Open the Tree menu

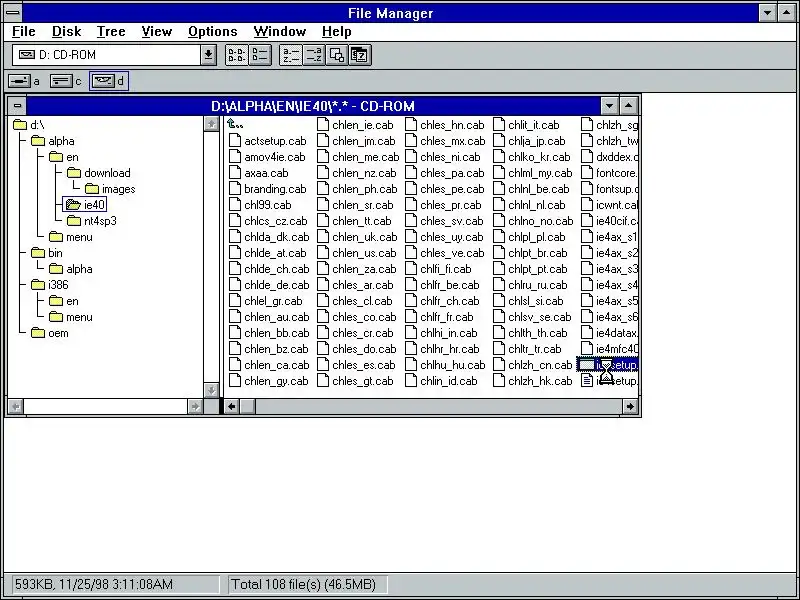click(x=111, y=32)
